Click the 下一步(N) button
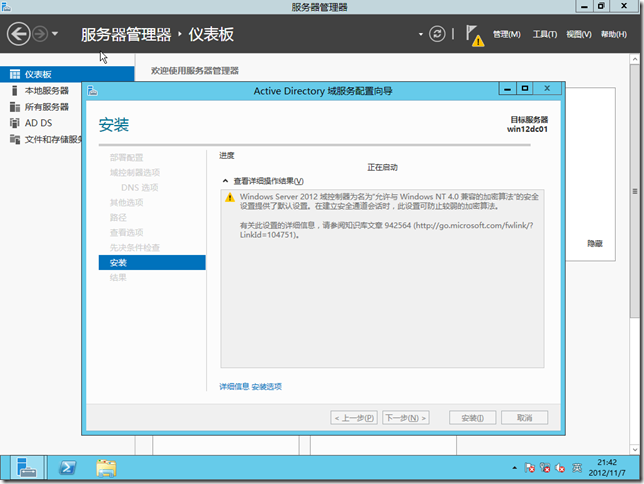Screen dimensions: 644x484 tap(406, 418)
